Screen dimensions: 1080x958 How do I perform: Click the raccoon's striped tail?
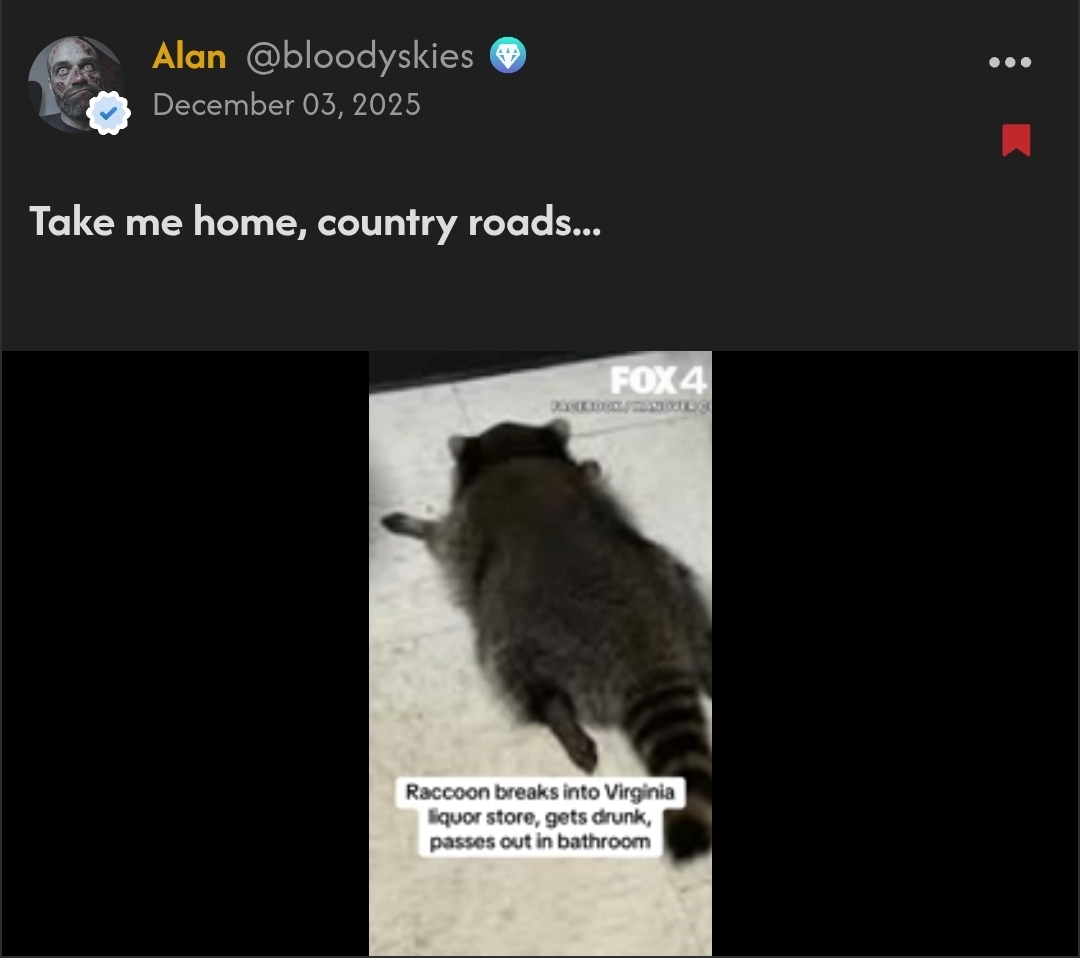pos(675,758)
